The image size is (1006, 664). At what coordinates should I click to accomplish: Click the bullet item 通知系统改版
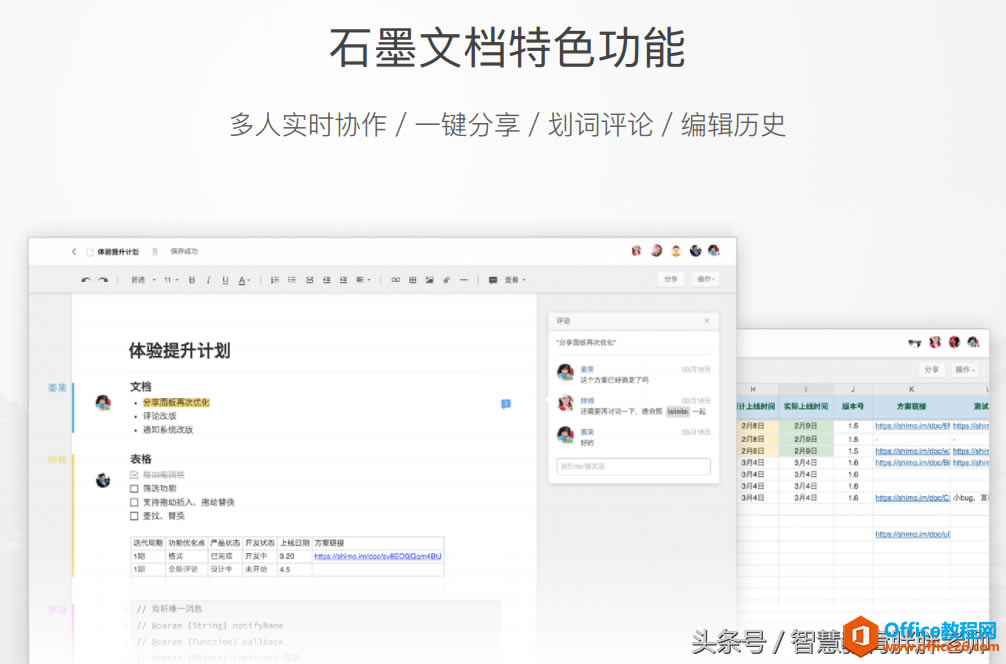tap(167, 429)
